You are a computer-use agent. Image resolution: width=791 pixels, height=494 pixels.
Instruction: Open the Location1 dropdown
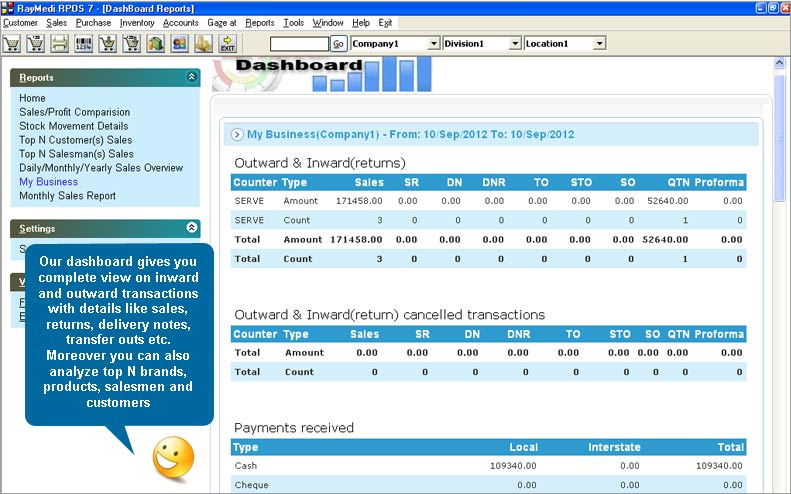[598, 44]
